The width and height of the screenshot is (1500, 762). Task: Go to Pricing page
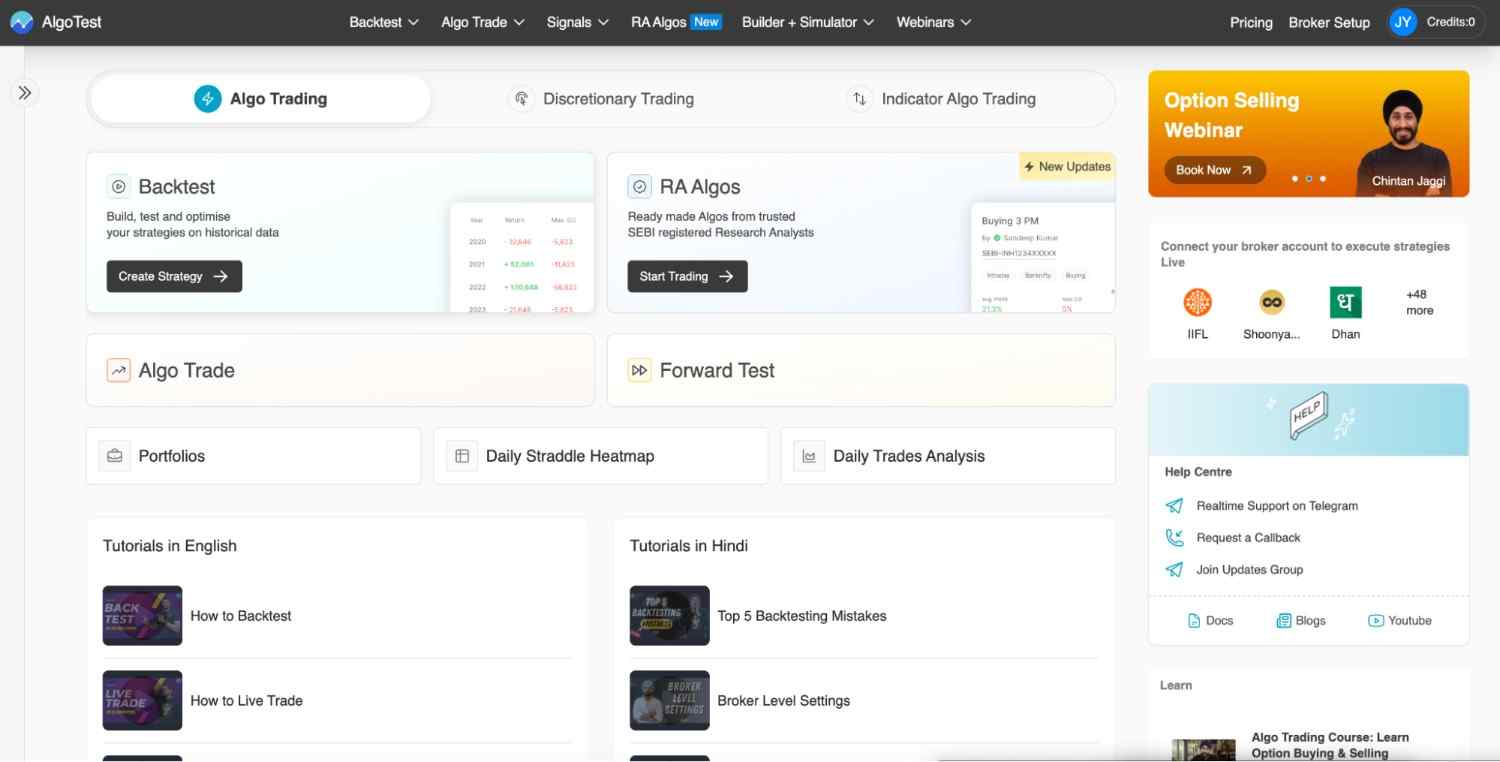click(1251, 22)
